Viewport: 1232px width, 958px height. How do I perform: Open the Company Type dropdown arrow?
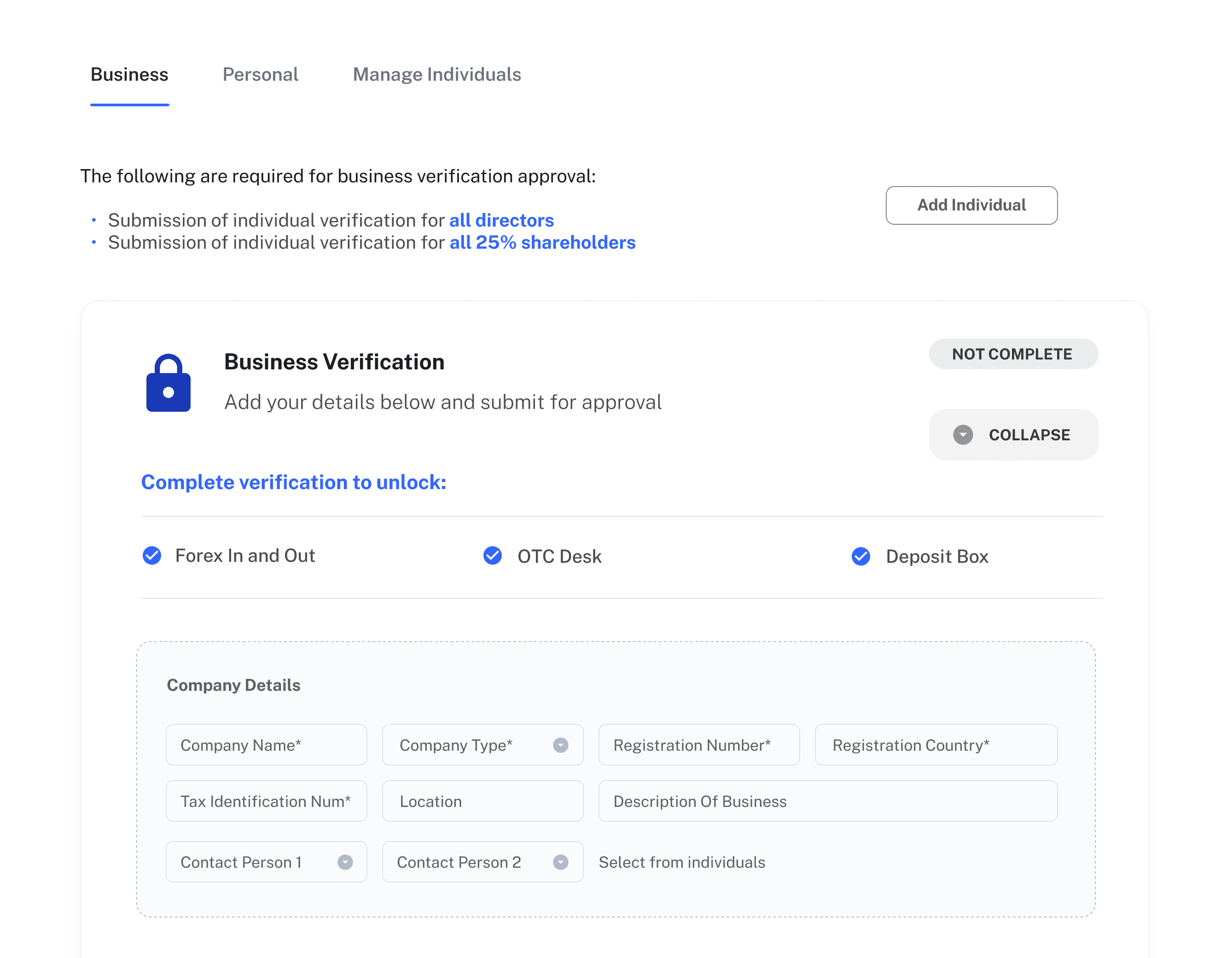(560, 745)
